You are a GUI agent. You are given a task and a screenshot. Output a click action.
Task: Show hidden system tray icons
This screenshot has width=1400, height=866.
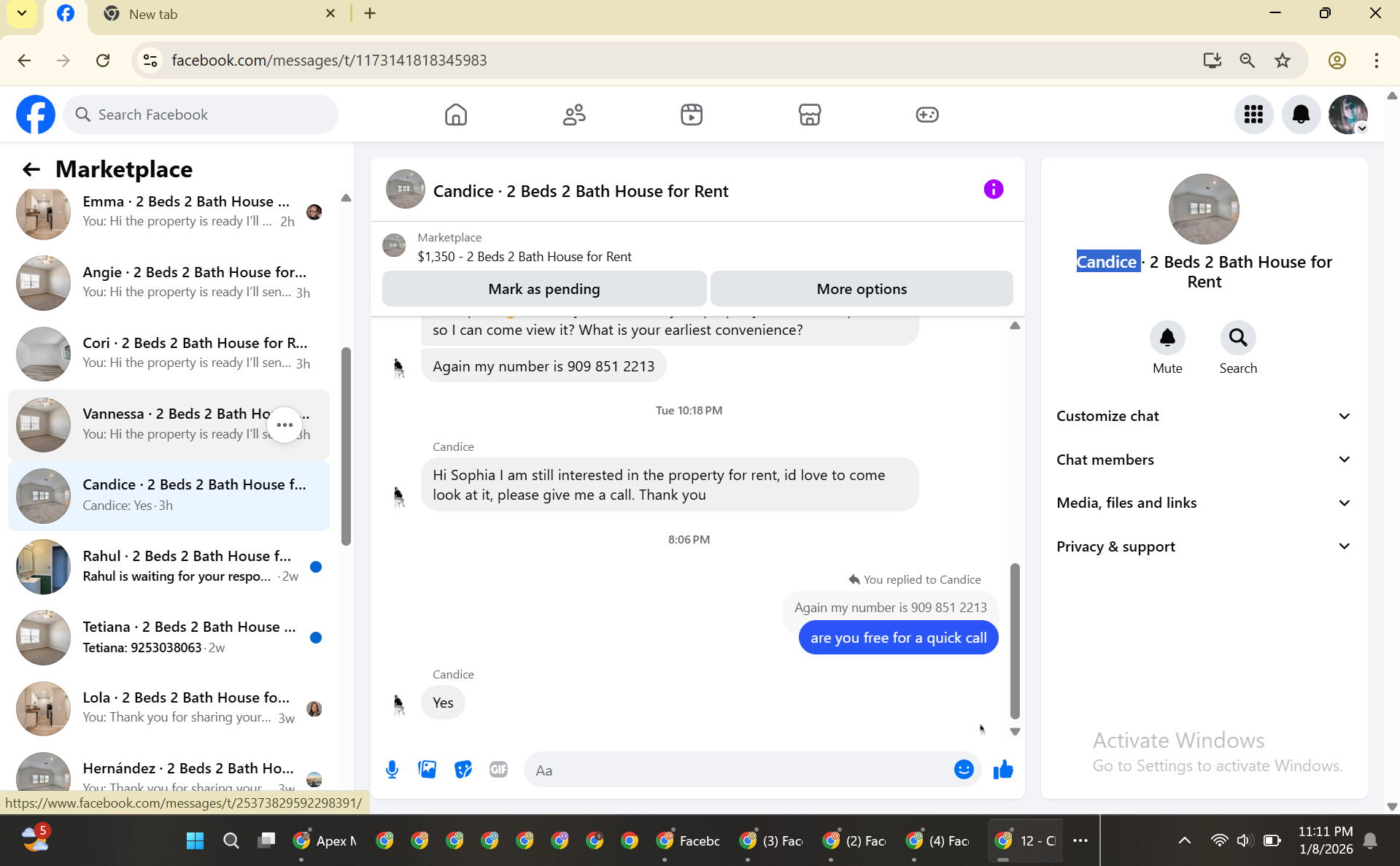click(1185, 840)
